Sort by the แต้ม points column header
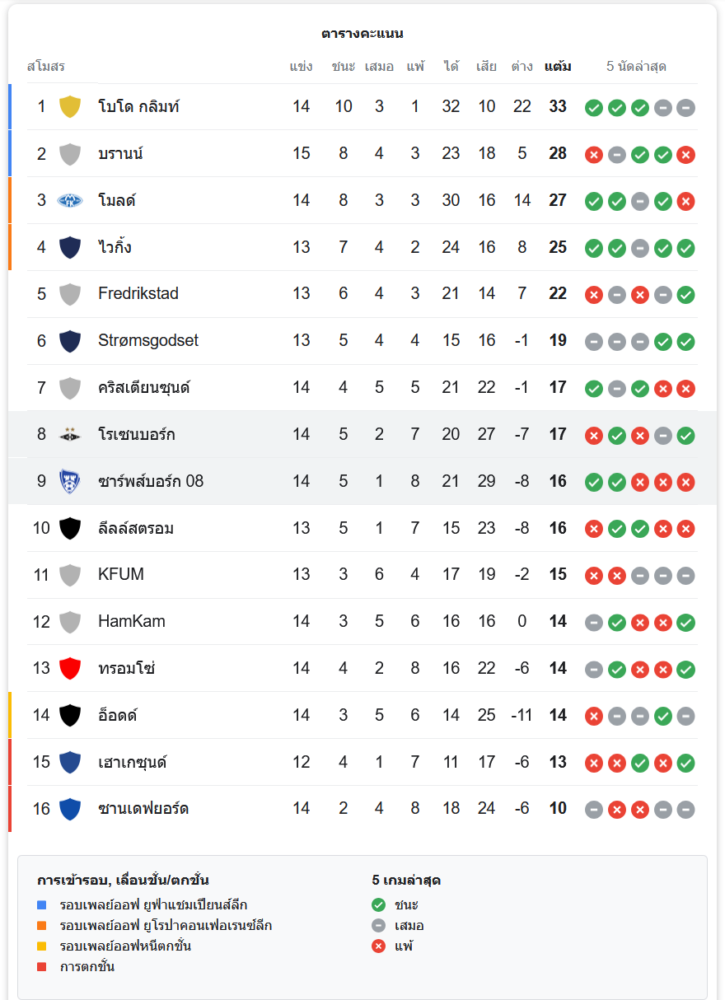The height and width of the screenshot is (1000, 725). (x=558, y=67)
